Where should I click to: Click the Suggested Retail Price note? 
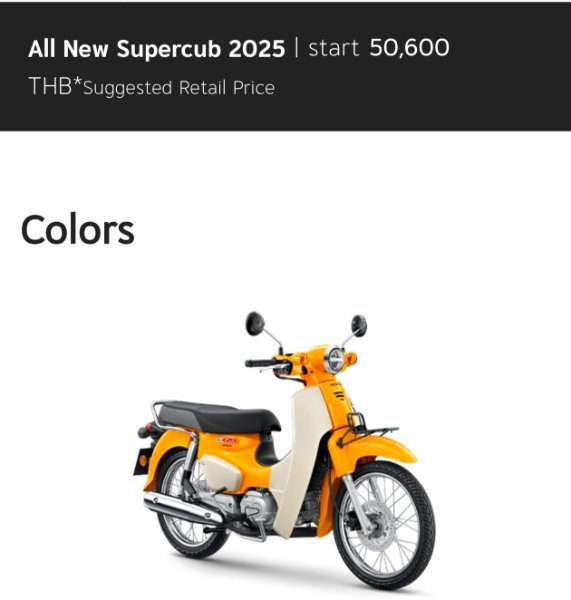[179, 88]
